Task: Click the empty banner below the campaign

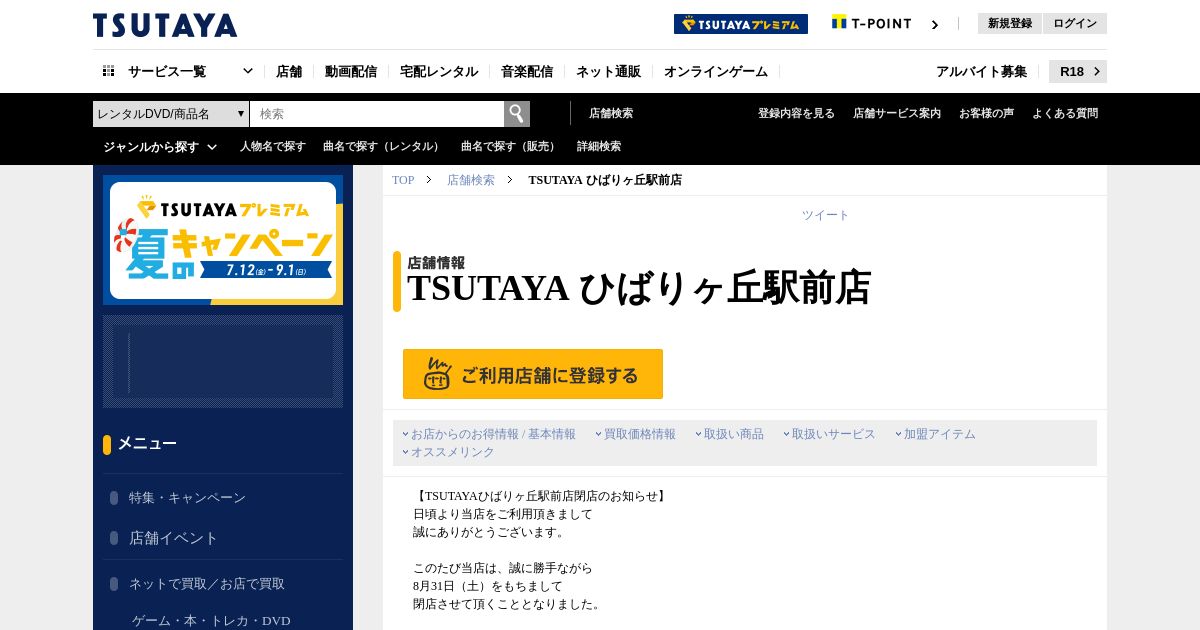Action: coord(223,362)
